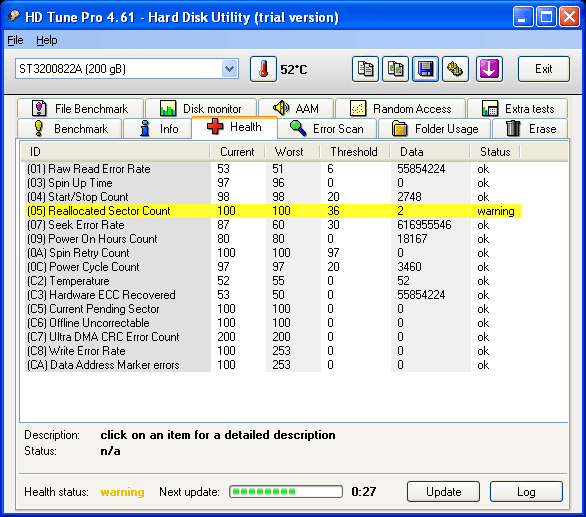Click the Next update progress bar
The image size is (586, 517).
pyautogui.click(x=286, y=492)
